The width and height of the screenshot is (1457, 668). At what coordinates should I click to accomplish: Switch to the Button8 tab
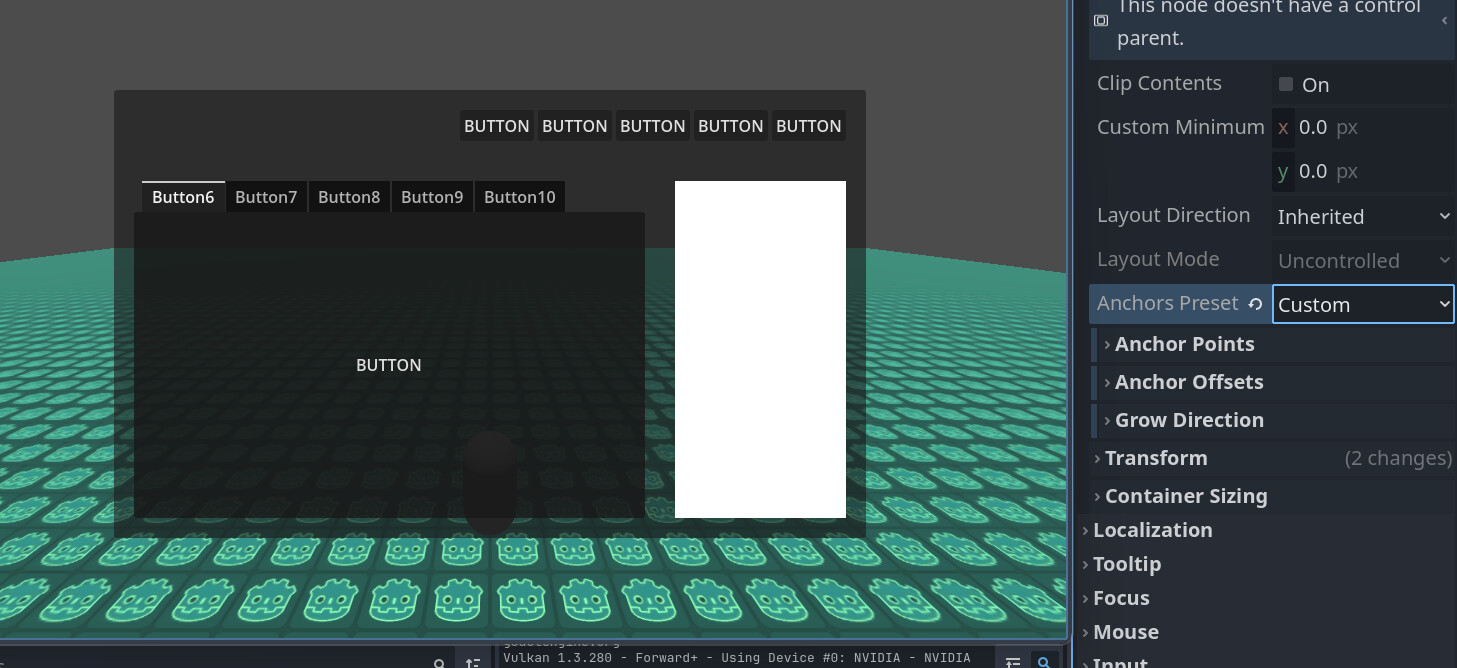[x=349, y=197]
